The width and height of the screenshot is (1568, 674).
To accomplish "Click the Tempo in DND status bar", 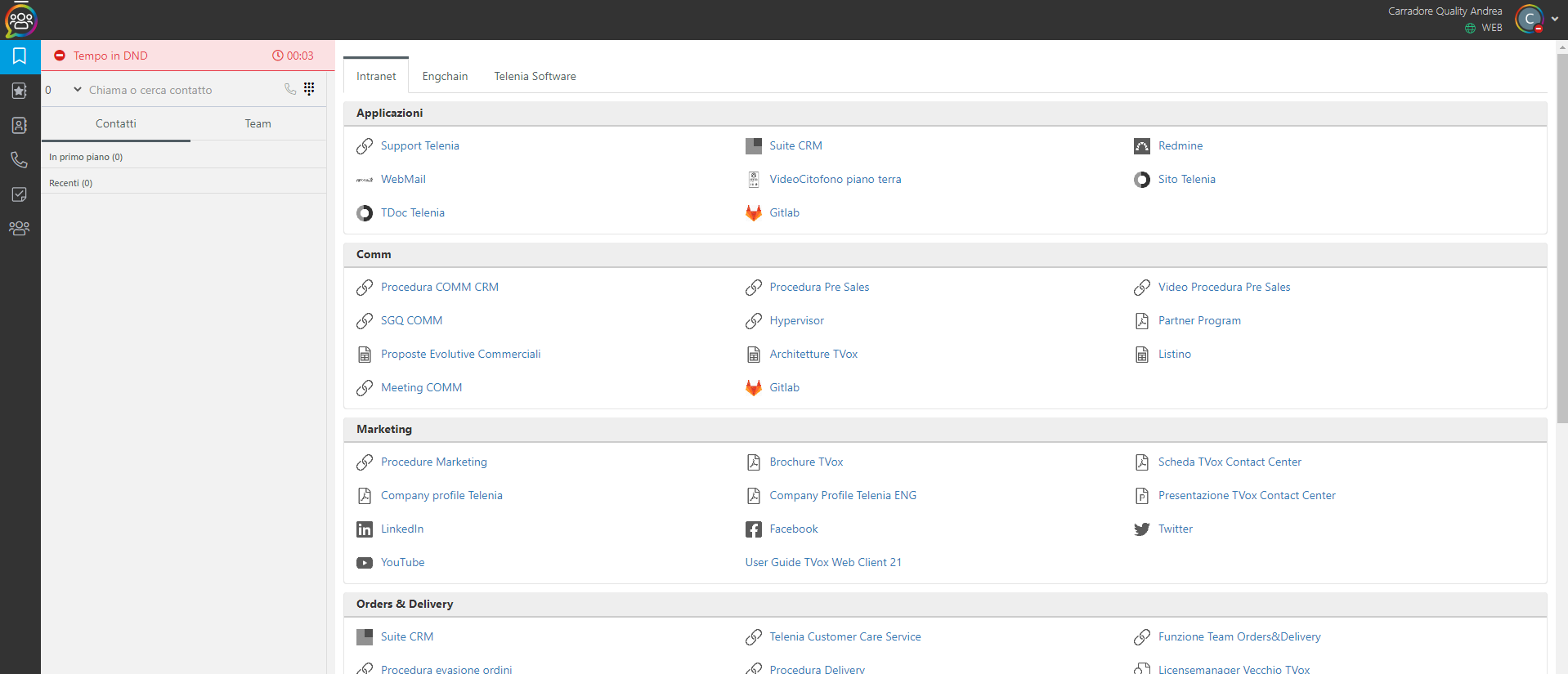I will [x=188, y=56].
